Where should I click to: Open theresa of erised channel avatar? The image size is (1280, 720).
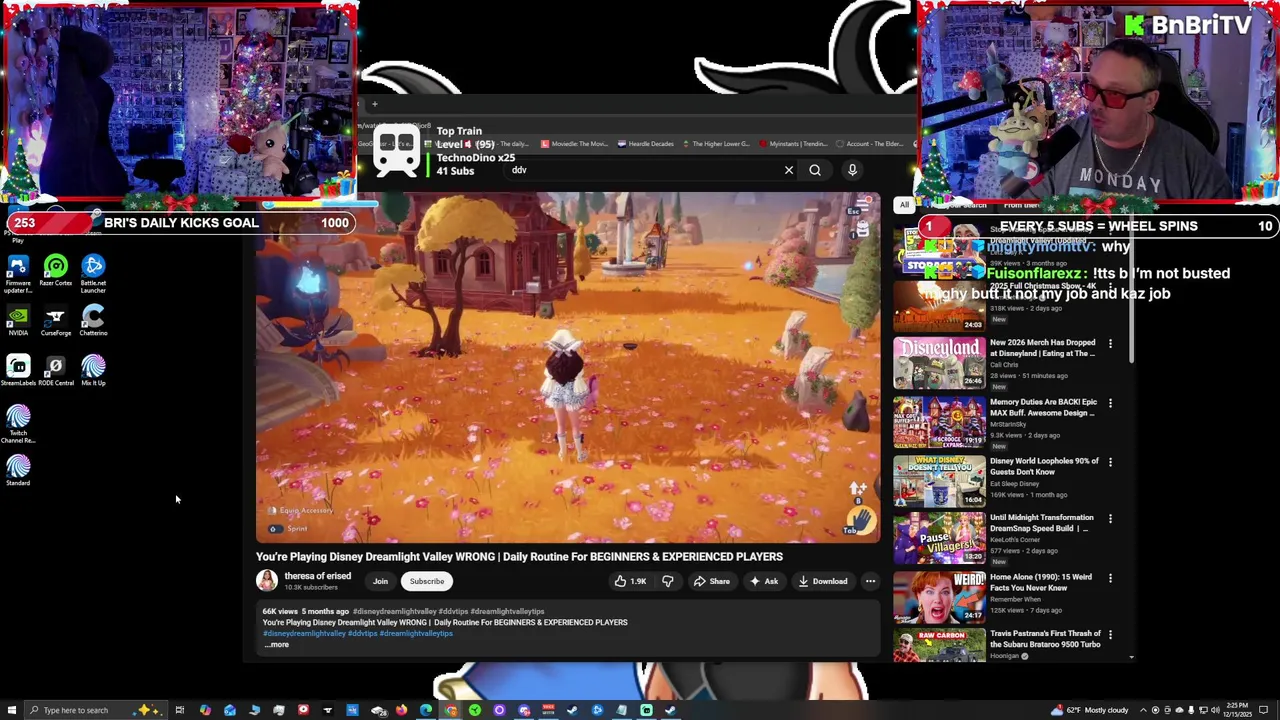pyautogui.click(x=267, y=581)
